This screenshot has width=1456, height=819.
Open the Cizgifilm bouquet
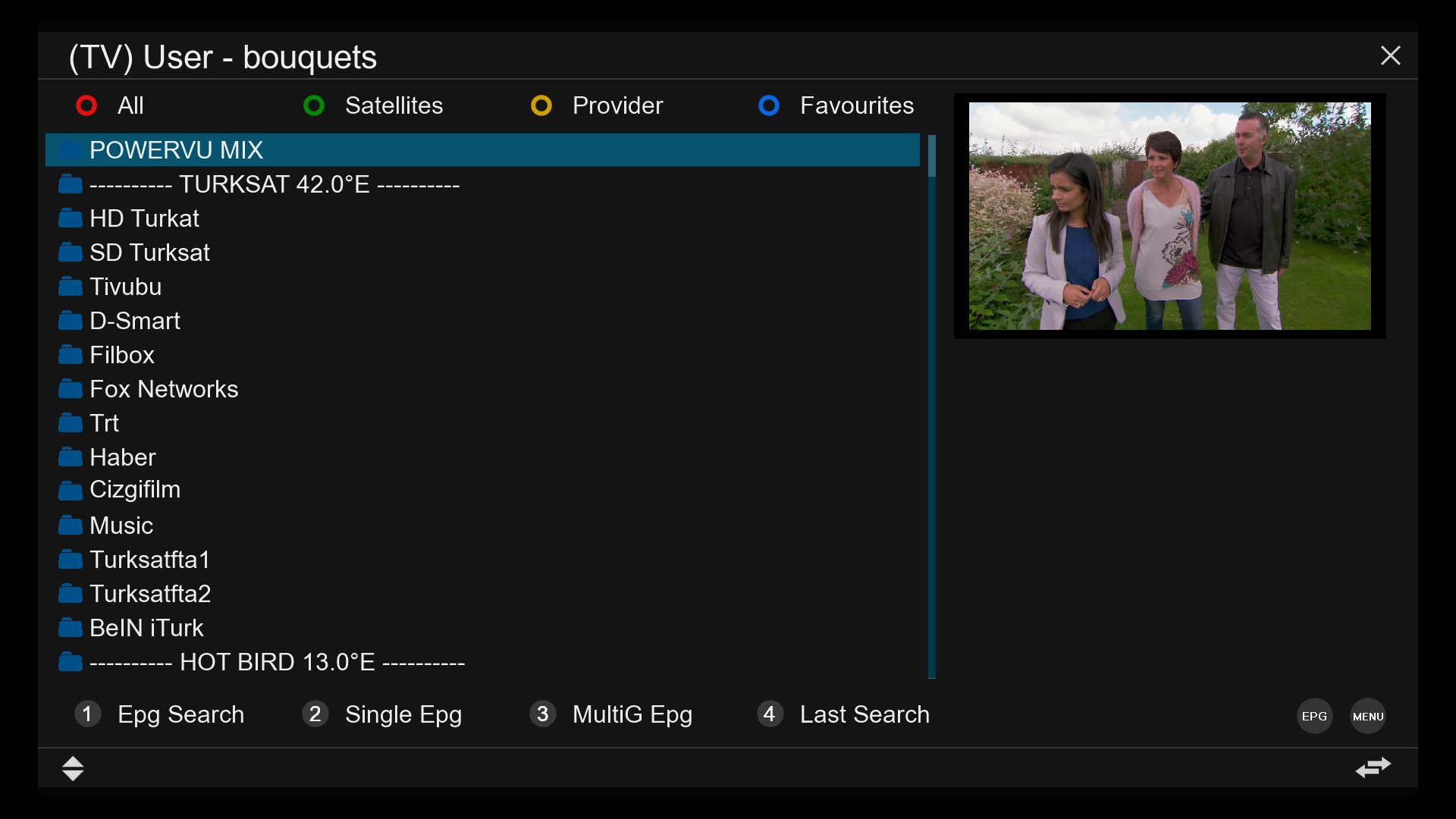(482, 490)
